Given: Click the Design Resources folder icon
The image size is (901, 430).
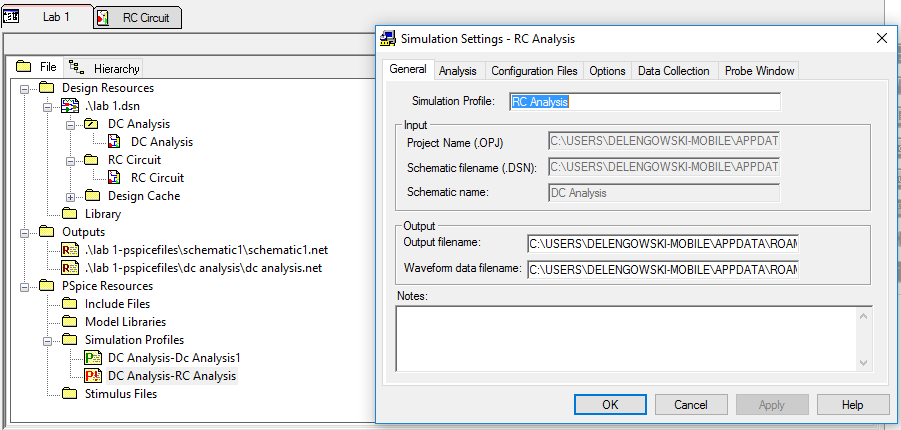Looking at the screenshot, I should tap(46, 88).
